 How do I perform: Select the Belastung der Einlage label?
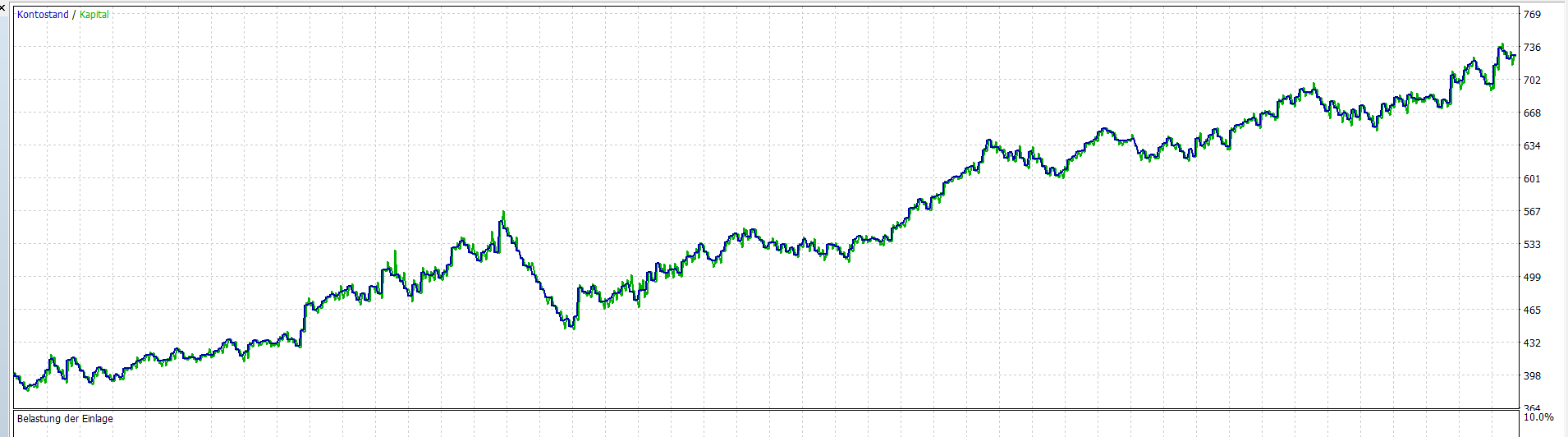click(65, 419)
